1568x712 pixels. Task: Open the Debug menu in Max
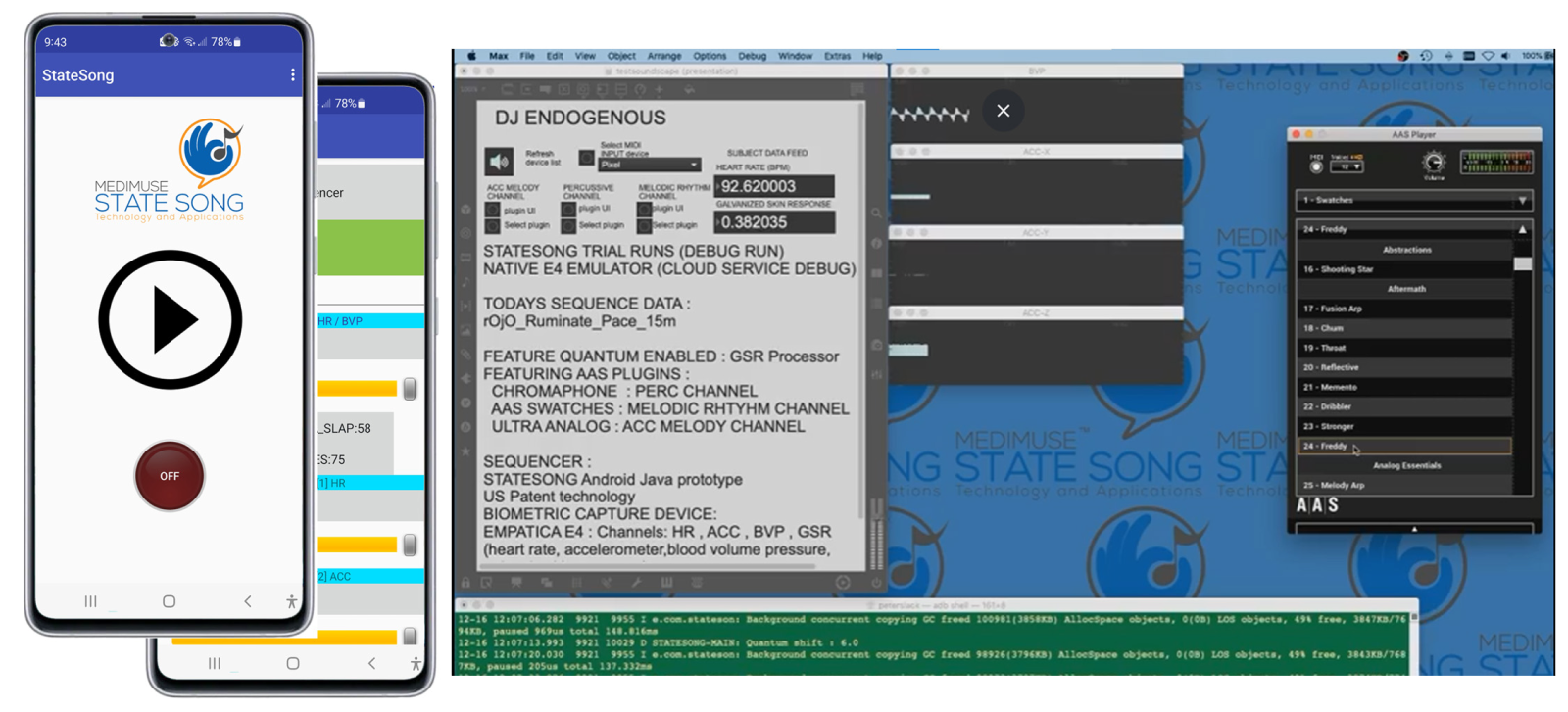point(752,56)
